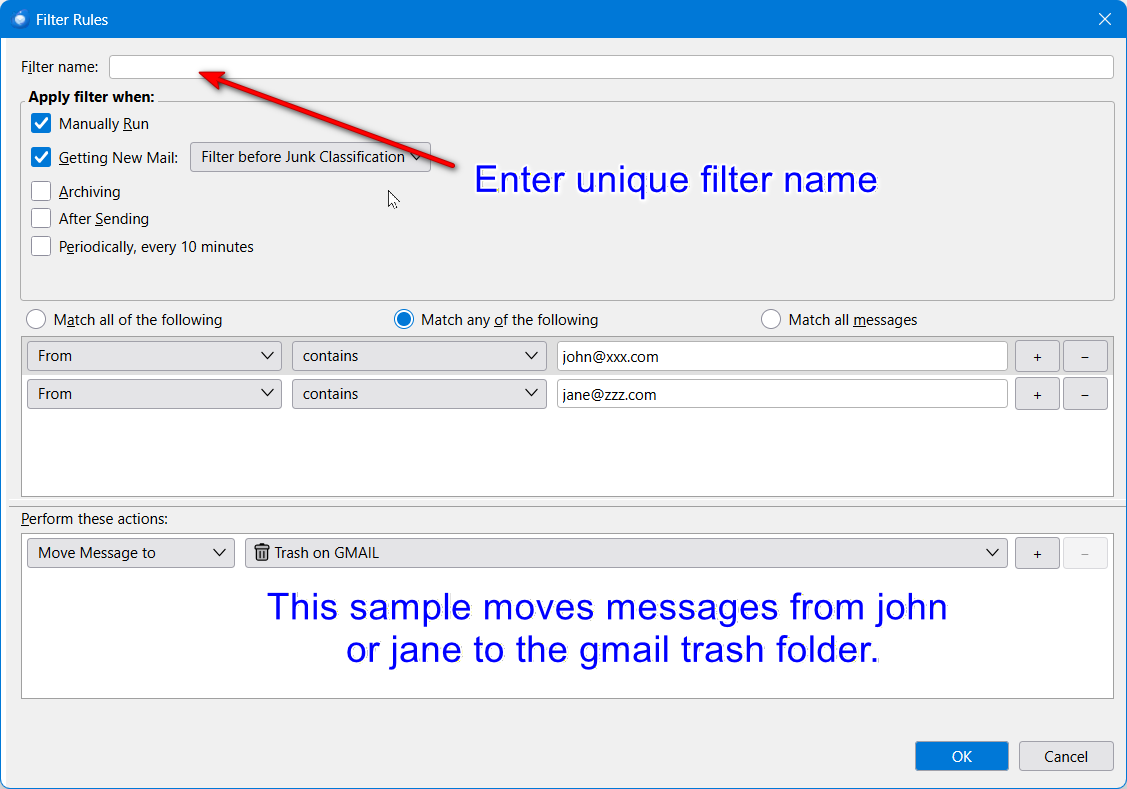The height and width of the screenshot is (789, 1127).
Task: Open the Trash on GMAIL folder dropdown
Action: tap(626, 553)
